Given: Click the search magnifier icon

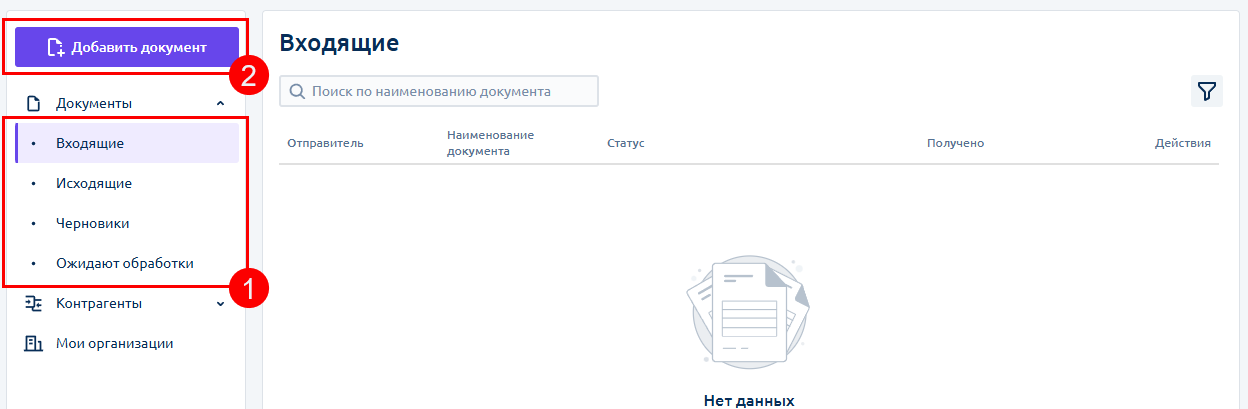Looking at the screenshot, I should pos(297,91).
